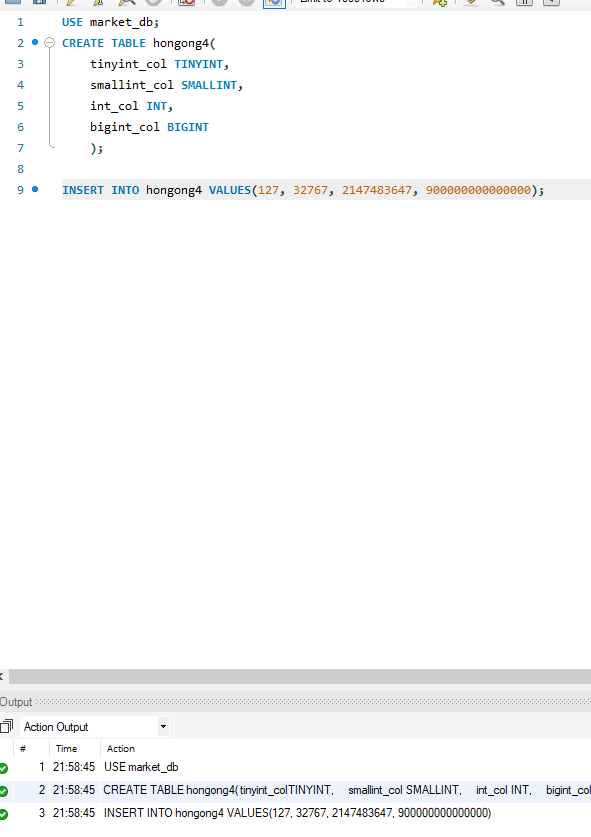Click the green success icon for USE market_db row

tap(3, 768)
